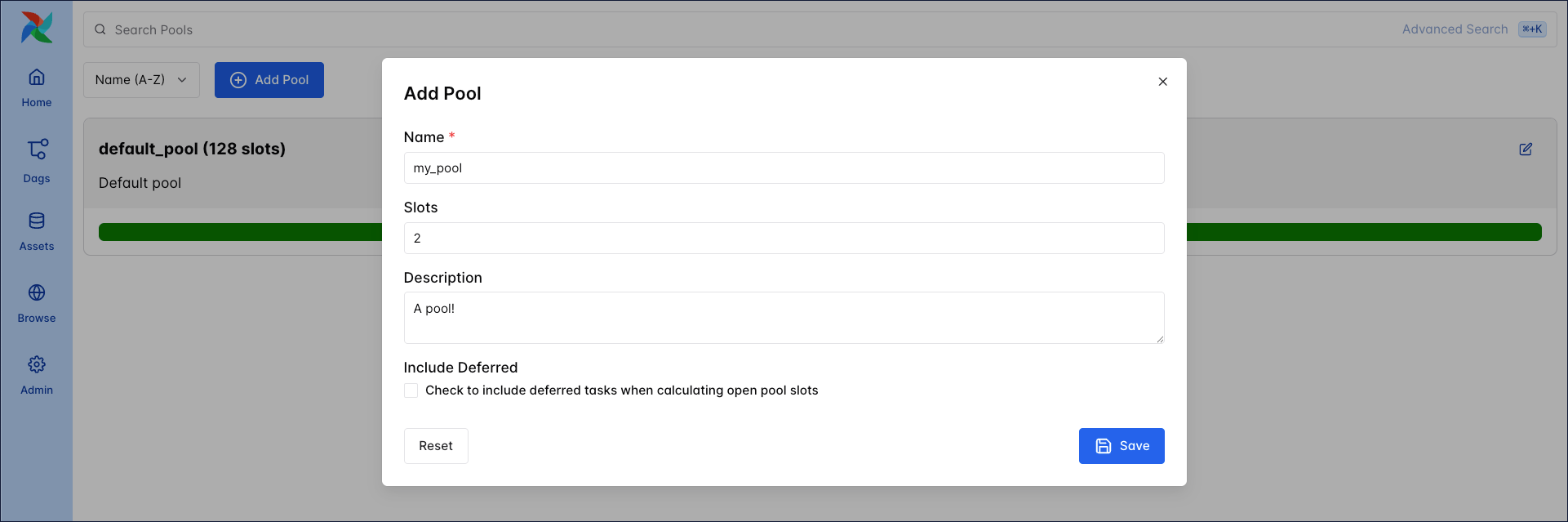
Task: Open the Home page from the sidebar
Action: click(36, 86)
